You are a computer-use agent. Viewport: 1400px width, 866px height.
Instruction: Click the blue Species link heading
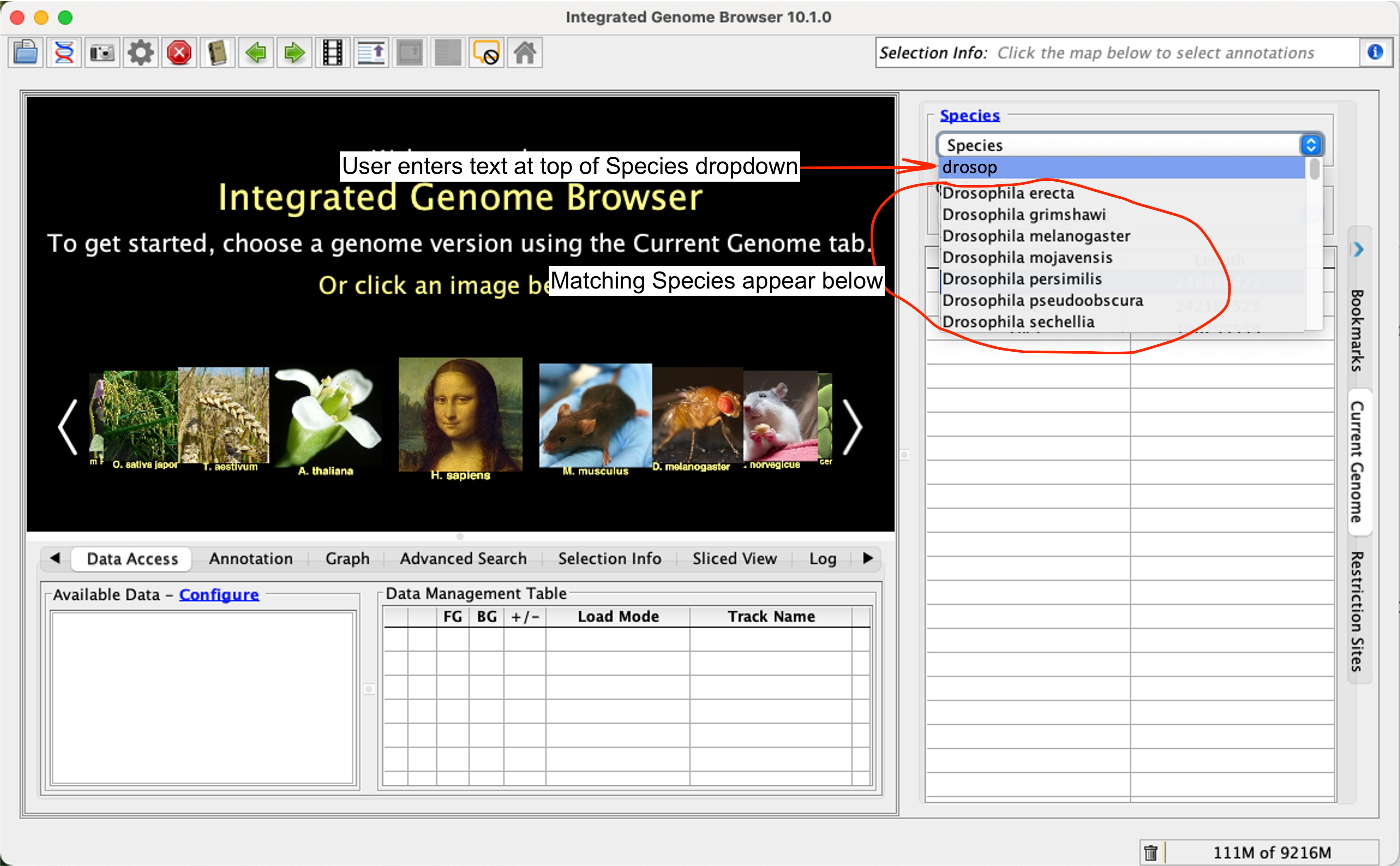point(969,115)
